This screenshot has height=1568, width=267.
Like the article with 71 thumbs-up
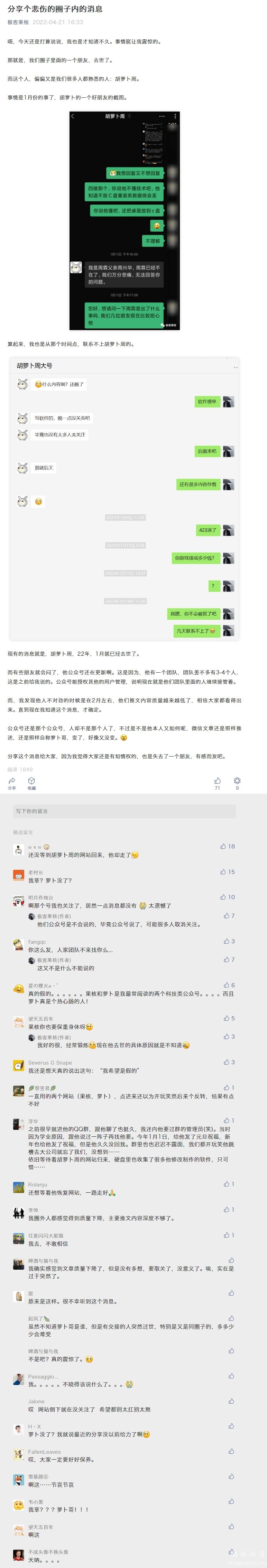click(x=218, y=780)
